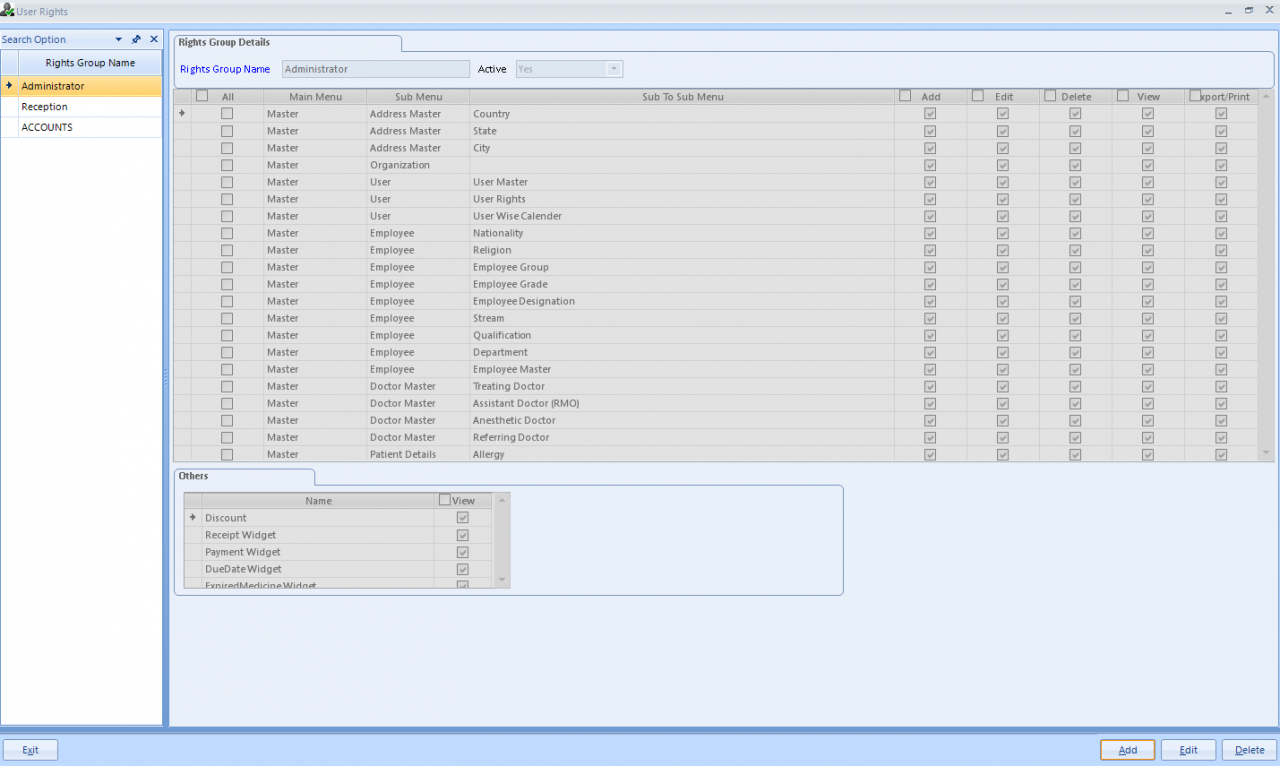Select the Reception rights group
Image resolution: width=1280 pixels, height=766 pixels.
tap(45, 106)
